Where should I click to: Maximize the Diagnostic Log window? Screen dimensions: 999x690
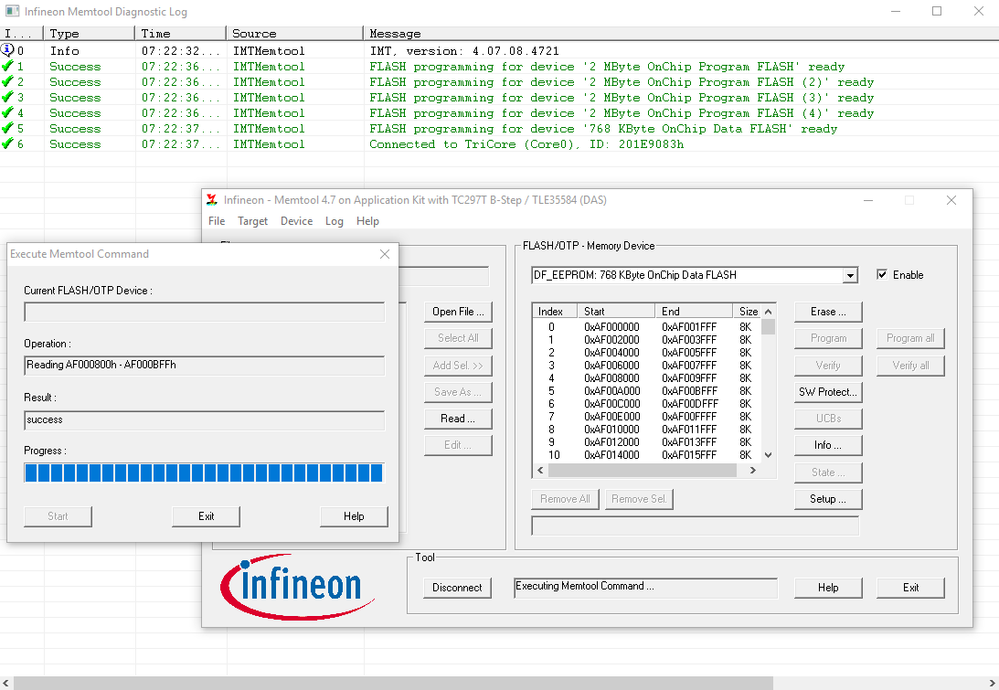click(937, 11)
